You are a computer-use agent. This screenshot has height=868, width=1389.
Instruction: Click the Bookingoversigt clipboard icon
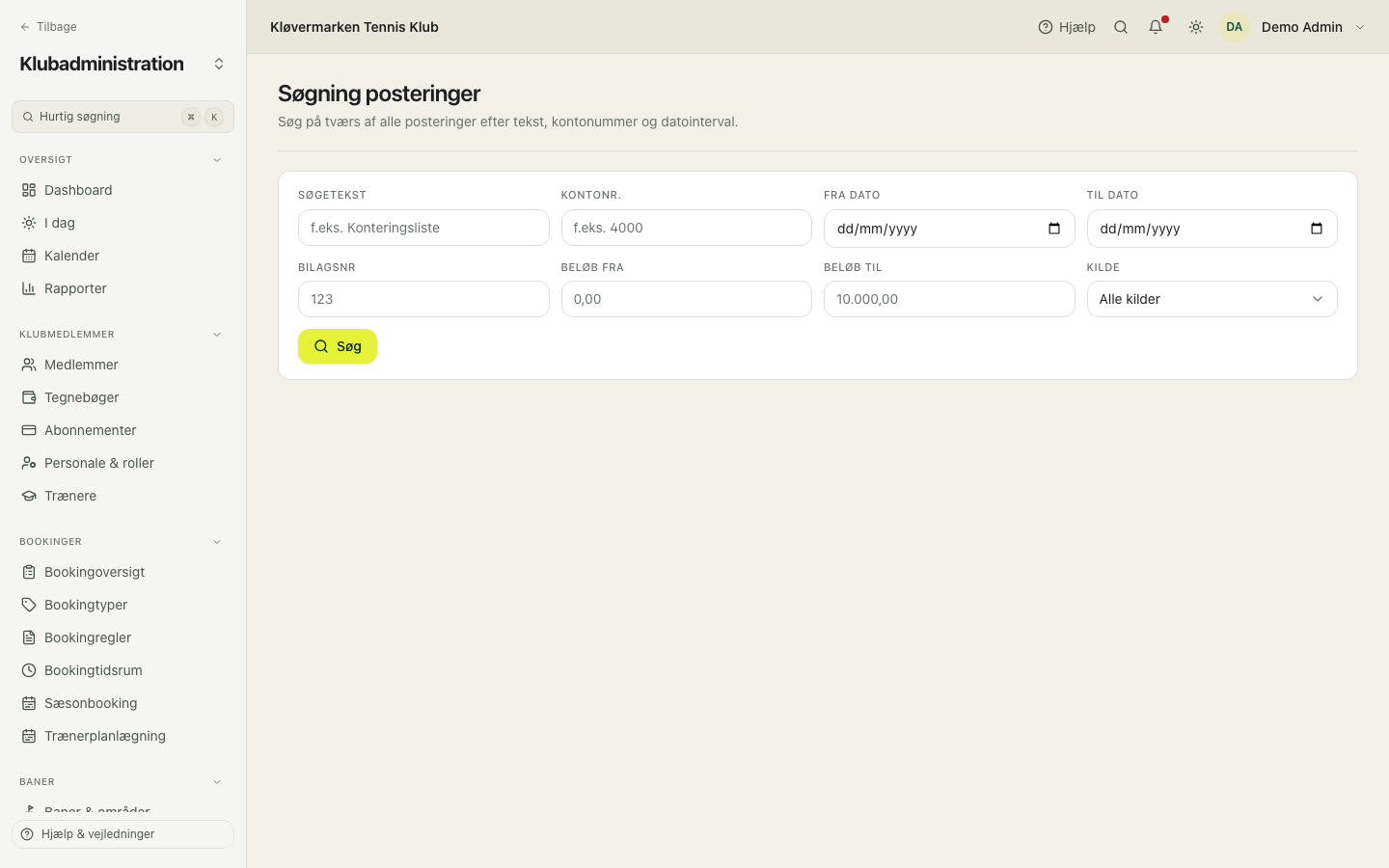pyautogui.click(x=29, y=572)
